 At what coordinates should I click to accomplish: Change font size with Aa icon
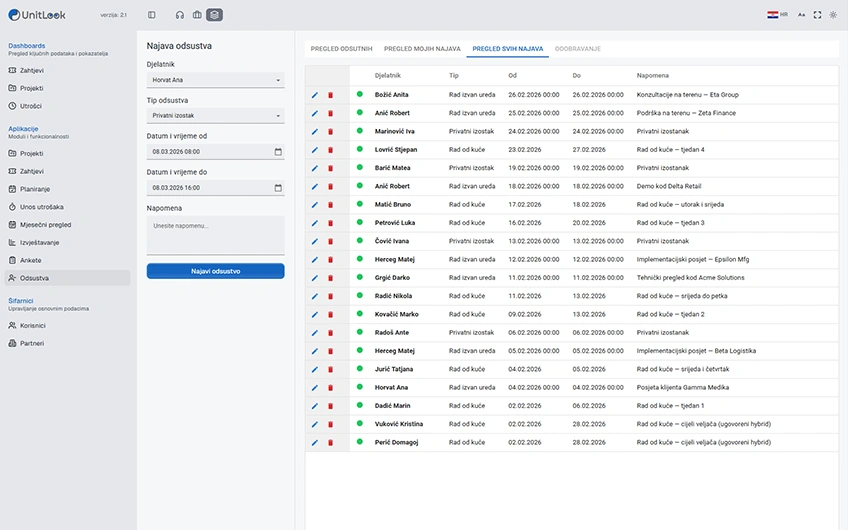[801, 15]
